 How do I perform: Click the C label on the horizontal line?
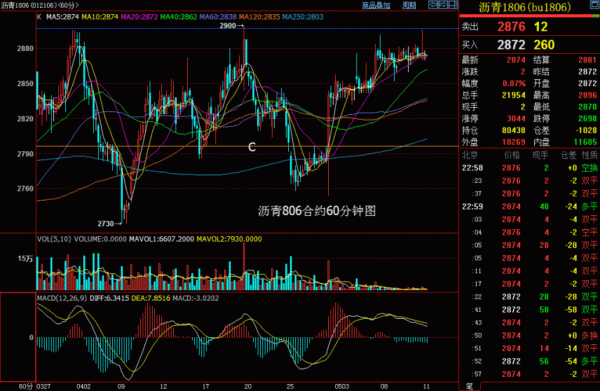tap(252, 147)
